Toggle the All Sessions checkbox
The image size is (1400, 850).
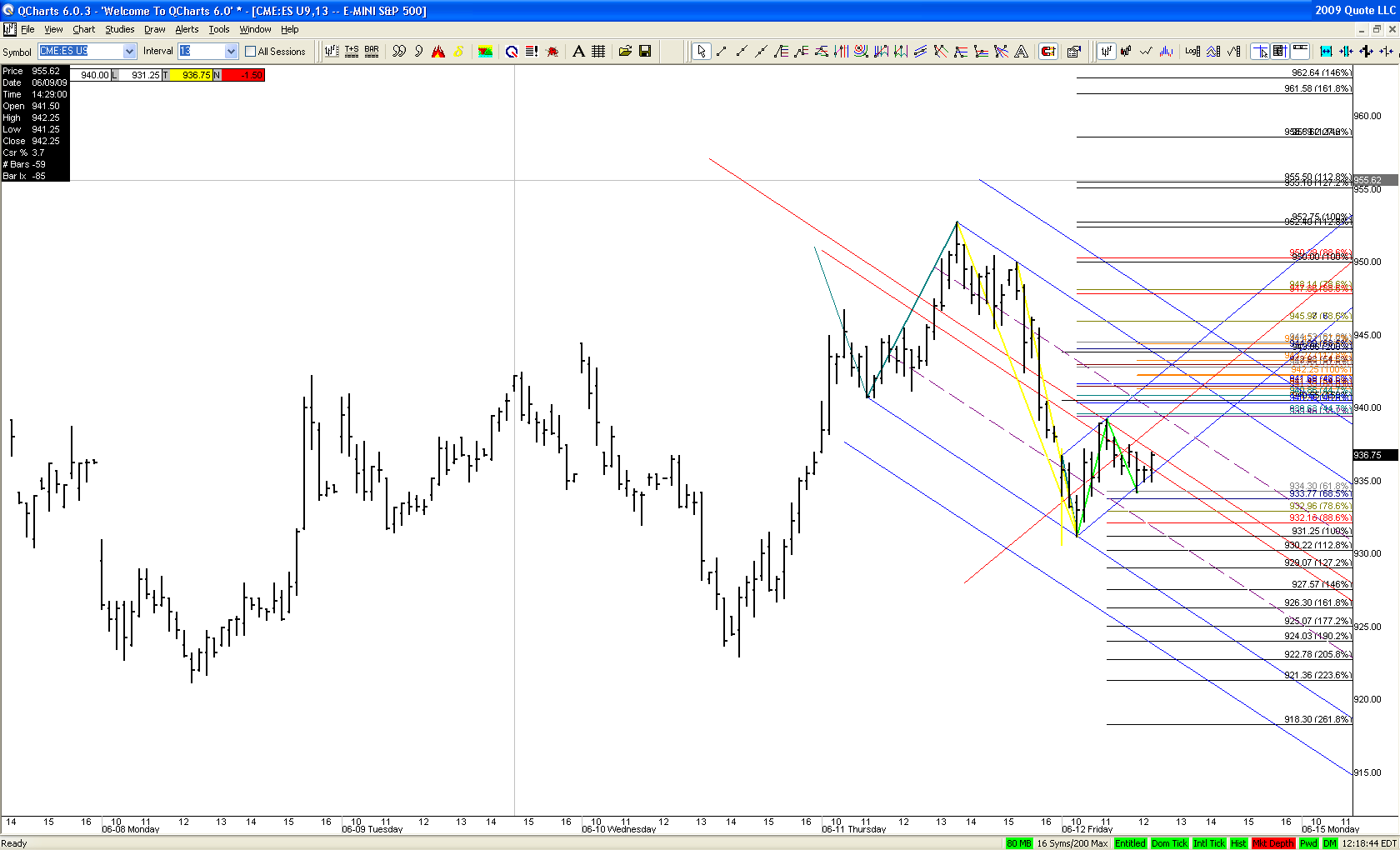pyautogui.click(x=250, y=52)
